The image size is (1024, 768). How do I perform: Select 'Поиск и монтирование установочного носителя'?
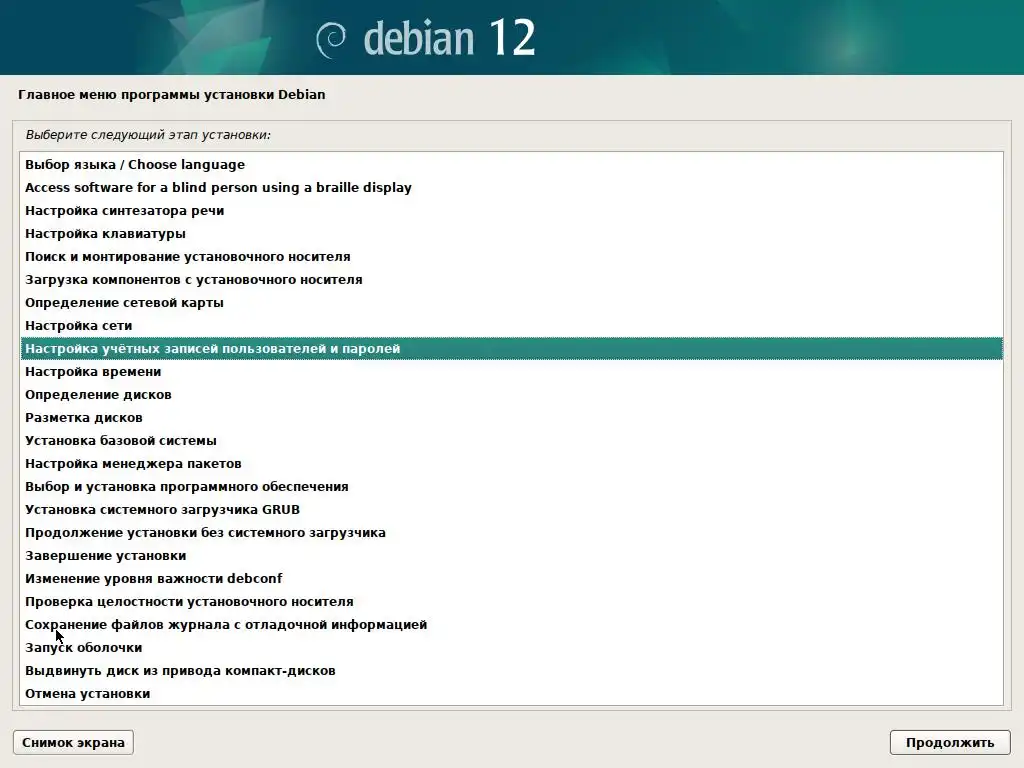click(x=511, y=257)
